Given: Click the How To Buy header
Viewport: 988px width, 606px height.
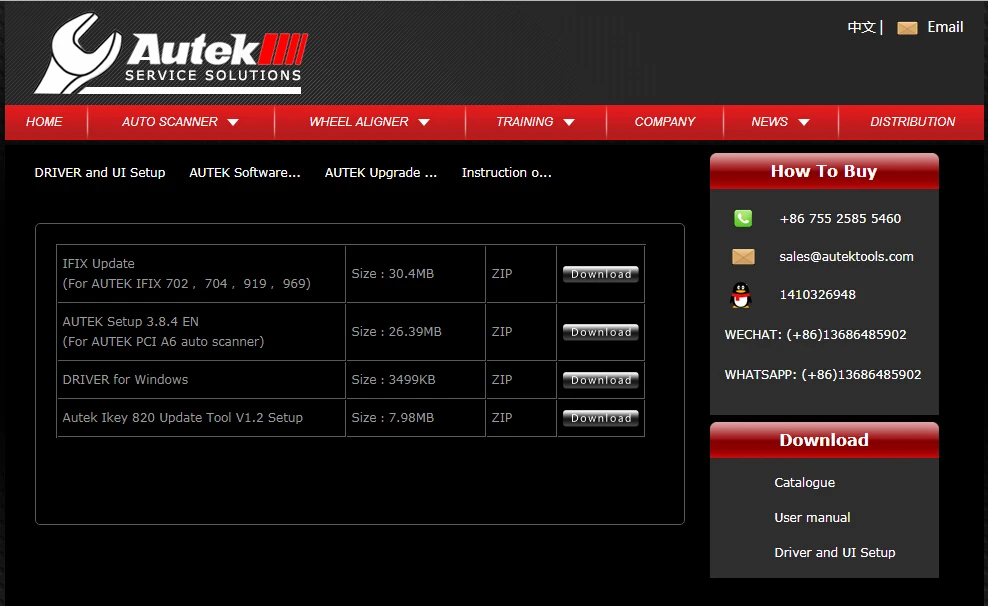Looking at the screenshot, I should coord(824,171).
